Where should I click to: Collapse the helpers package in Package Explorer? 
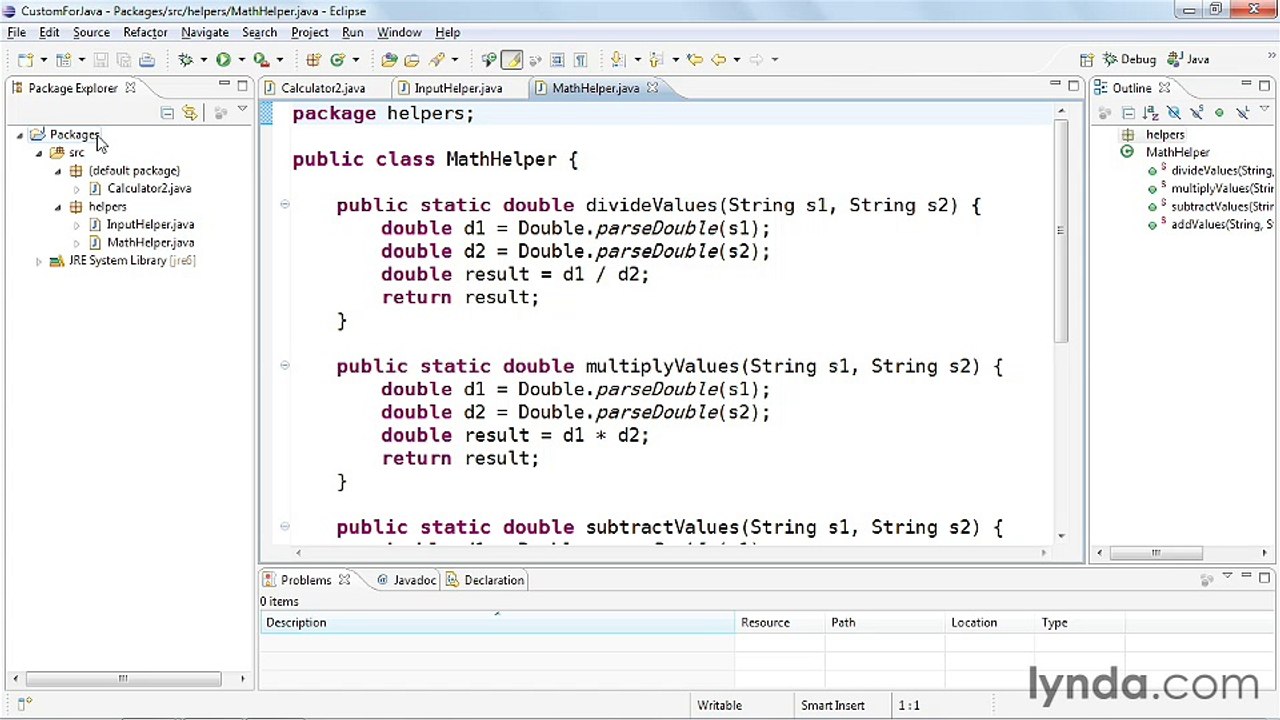click(58, 207)
